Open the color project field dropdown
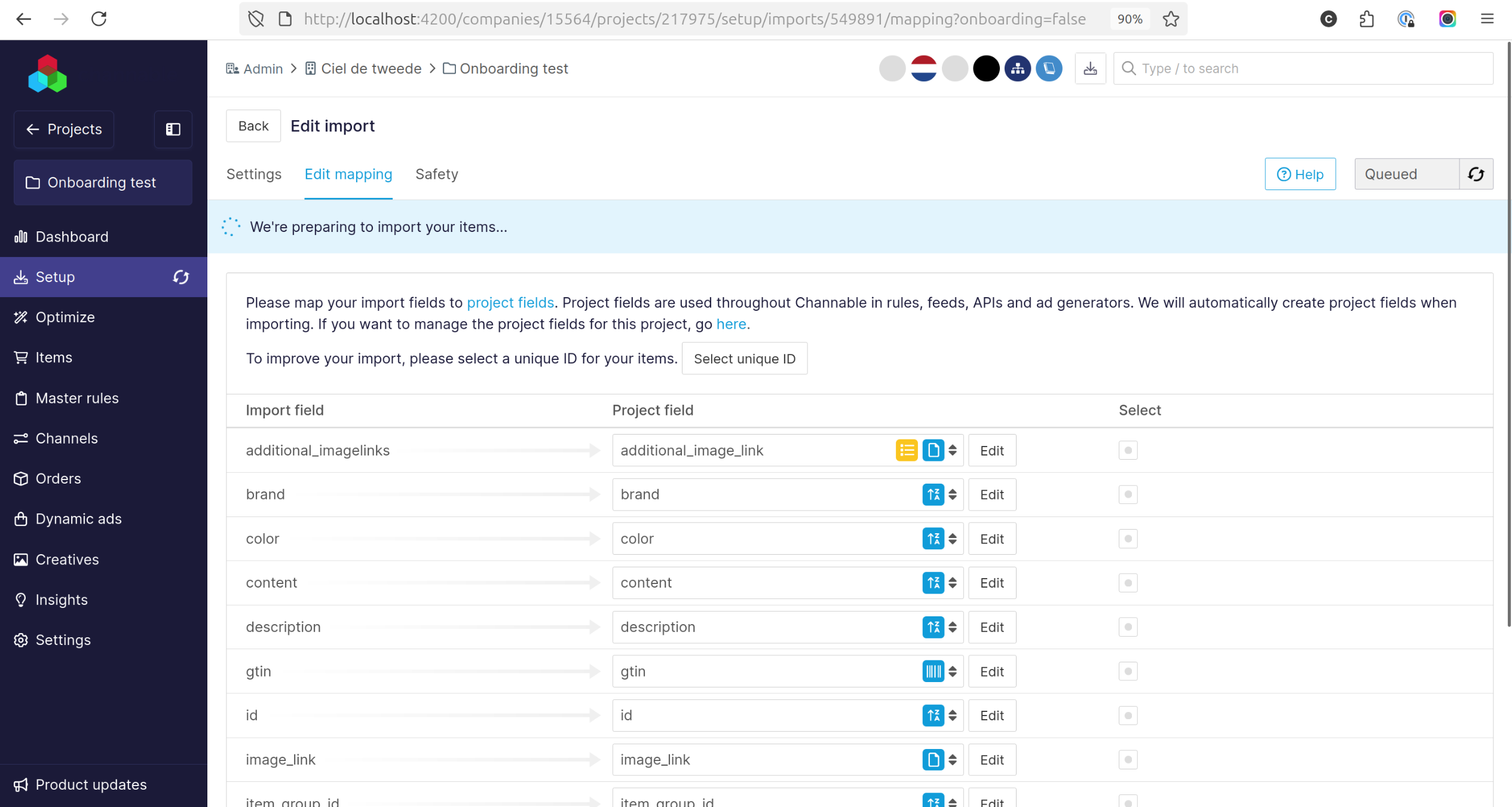1512x807 pixels. pyautogui.click(x=953, y=539)
